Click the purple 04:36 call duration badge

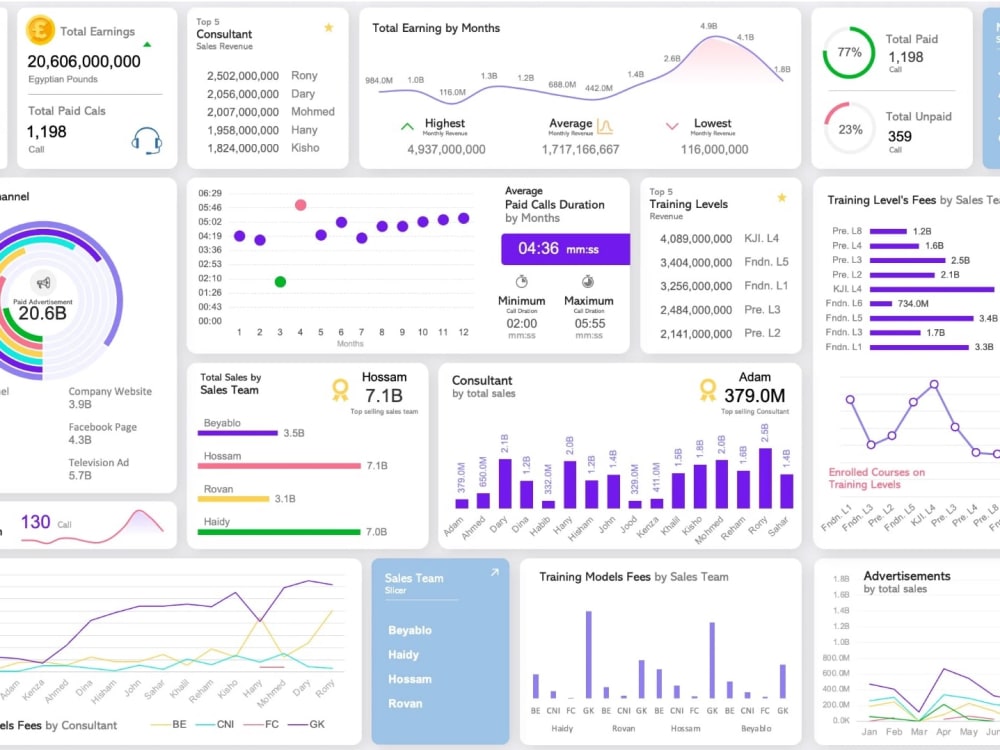point(564,249)
